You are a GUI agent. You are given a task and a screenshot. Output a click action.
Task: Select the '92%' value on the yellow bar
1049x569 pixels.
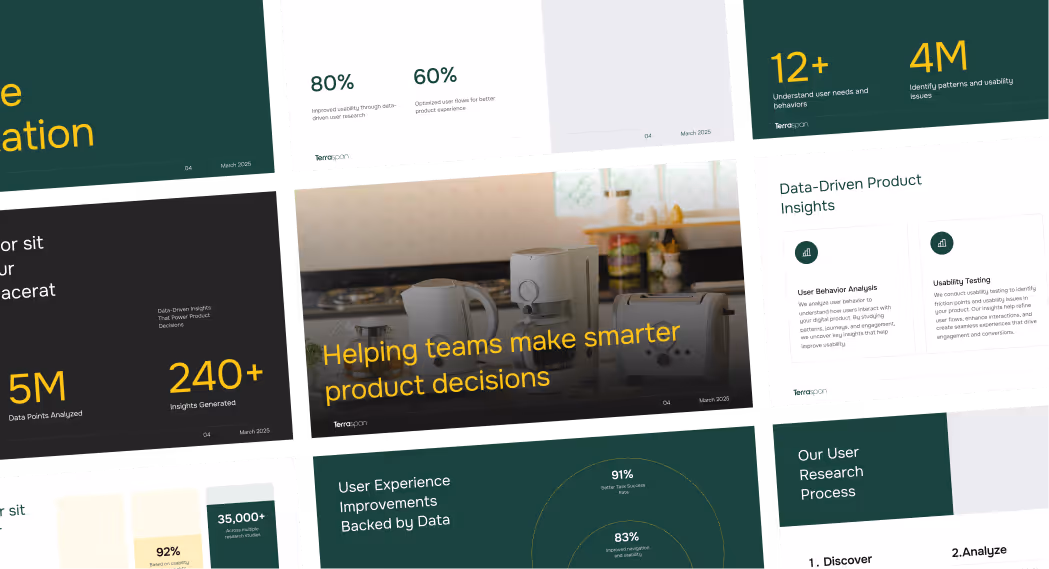pyautogui.click(x=168, y=552)
